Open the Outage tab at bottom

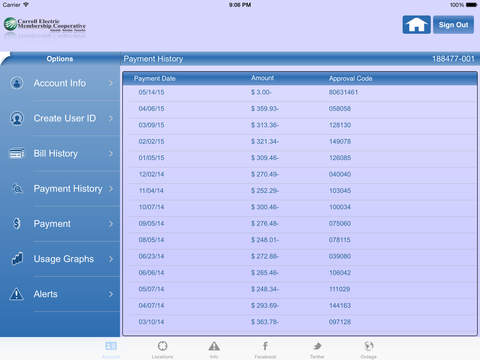[x=368, y=349]
